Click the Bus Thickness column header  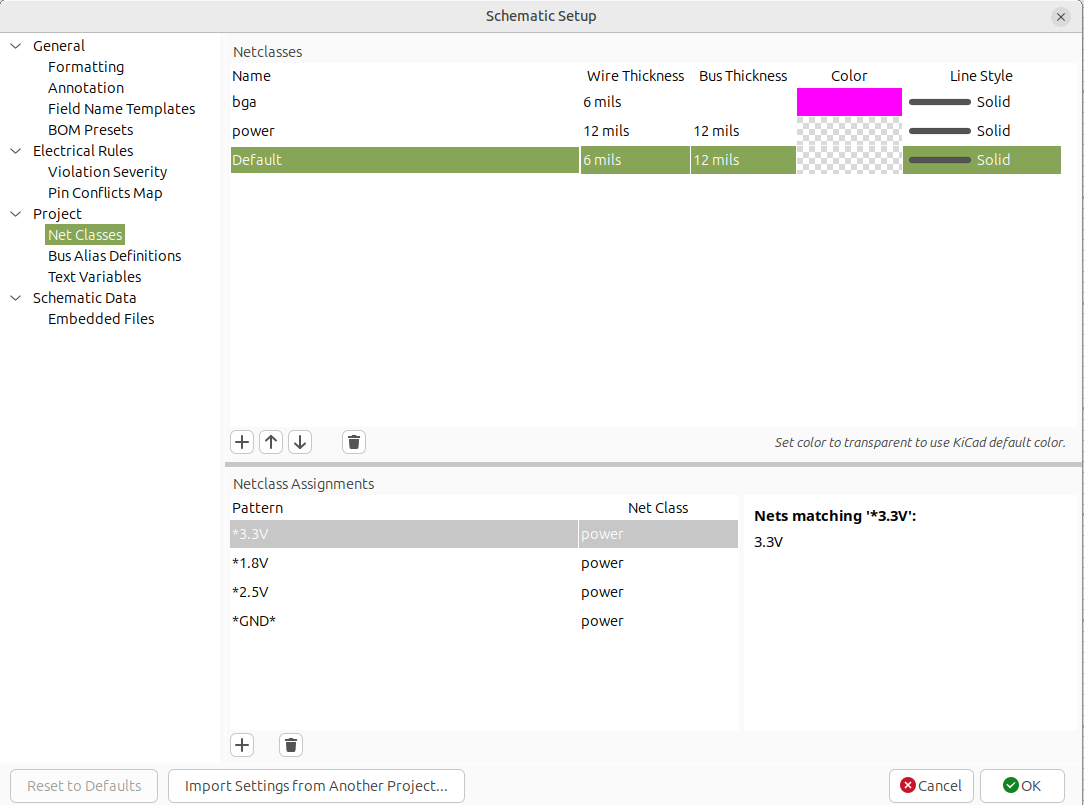[x=743, y=76]
